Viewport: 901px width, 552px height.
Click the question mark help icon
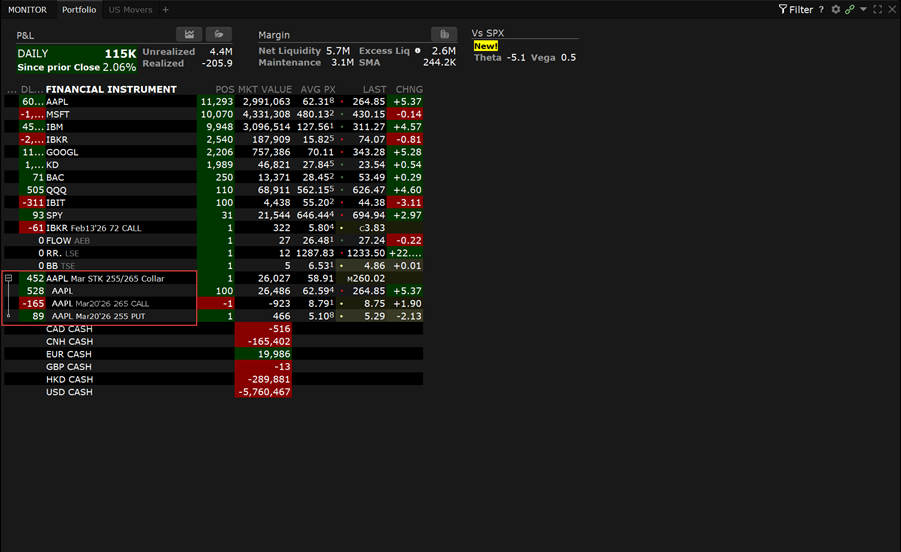821,9
